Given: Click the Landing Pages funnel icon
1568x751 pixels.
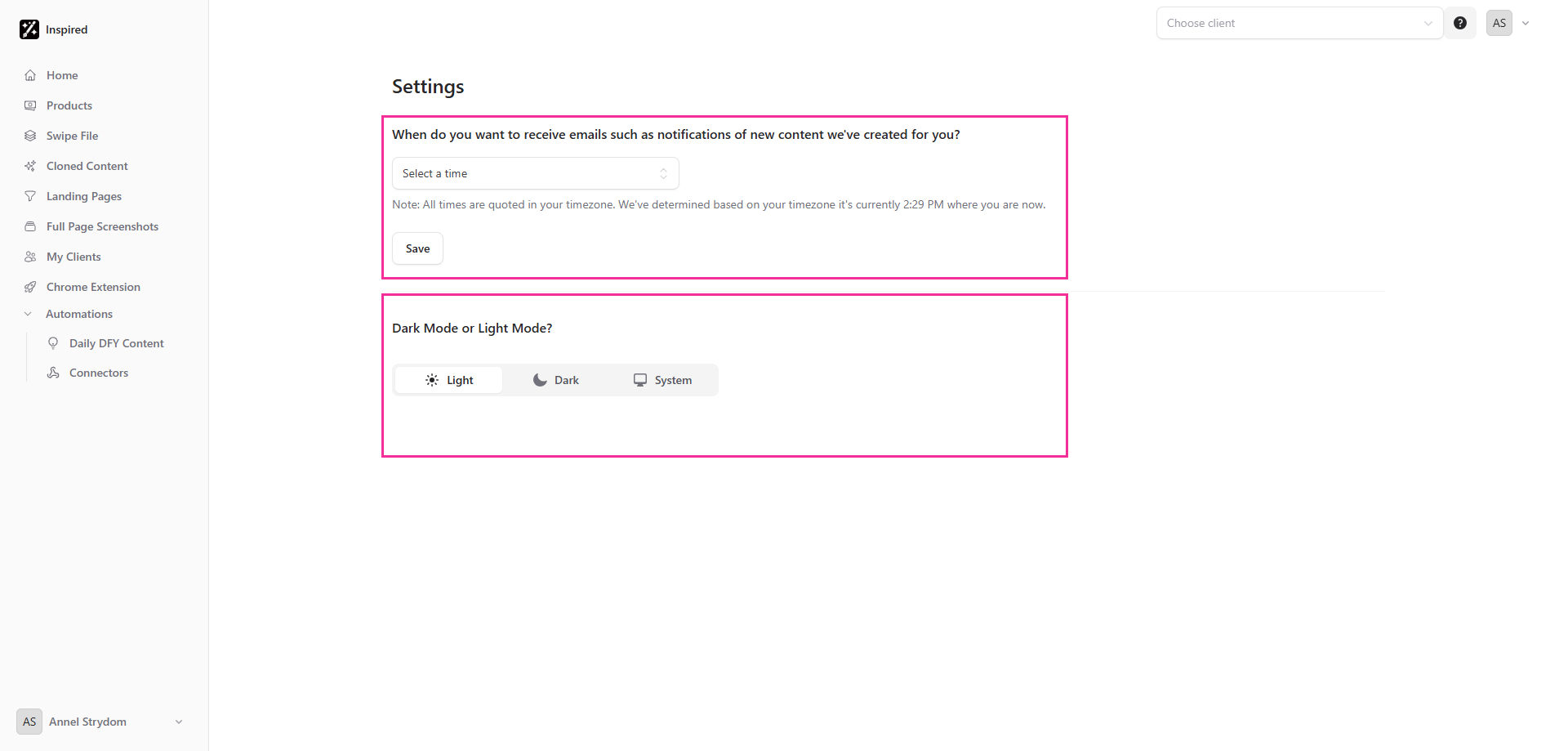Looking at the screenshot, I should tap(30, 196).
